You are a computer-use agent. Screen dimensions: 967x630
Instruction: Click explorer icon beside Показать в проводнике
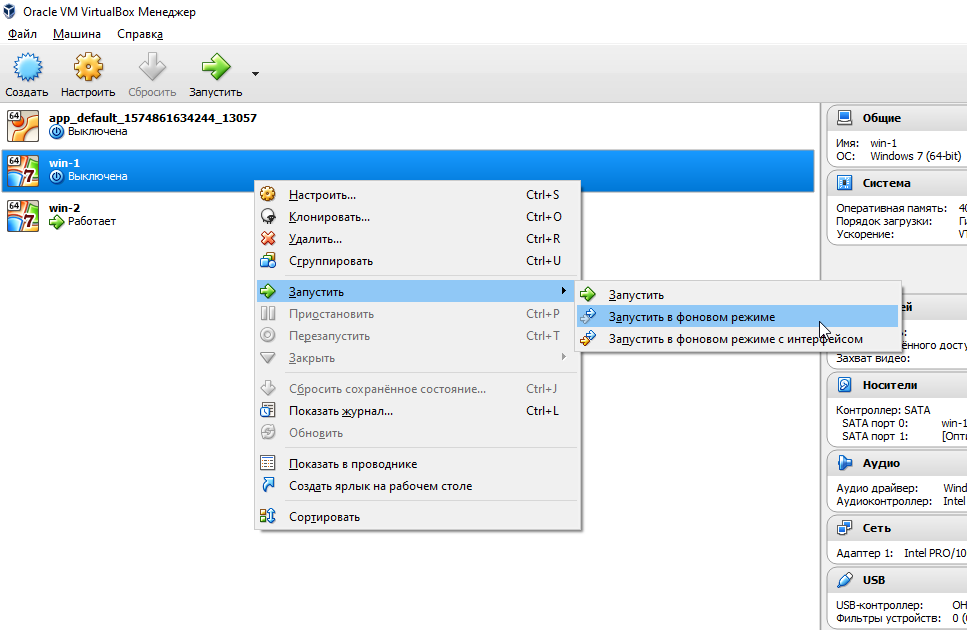[268, 463]
